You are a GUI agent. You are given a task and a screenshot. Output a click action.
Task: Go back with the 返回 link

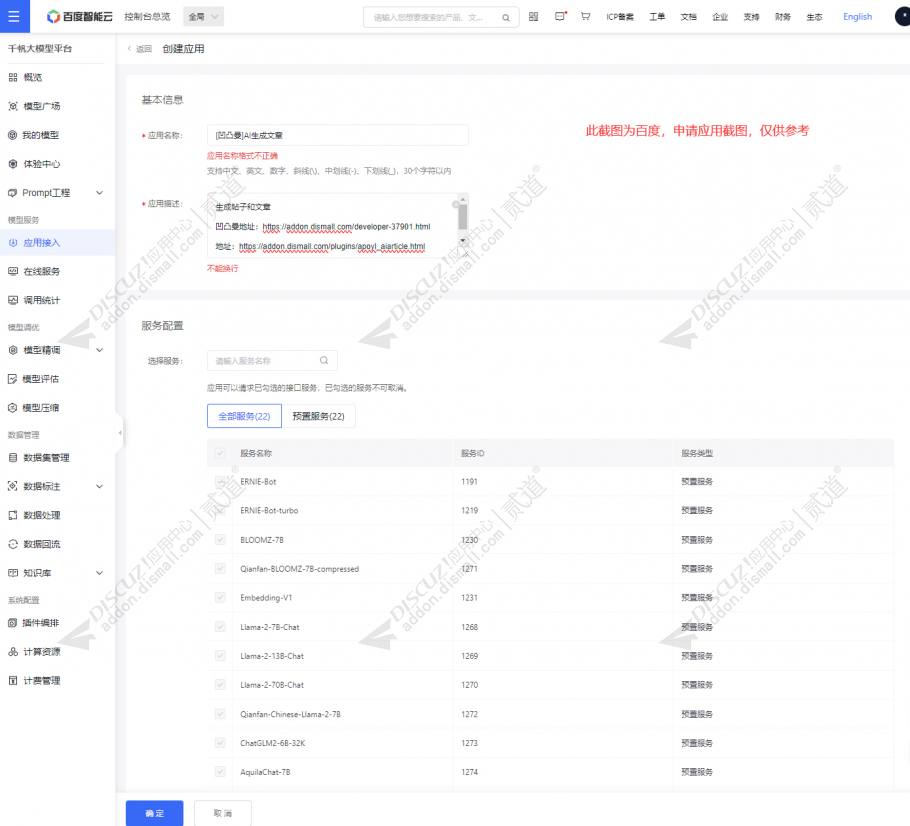140,49
